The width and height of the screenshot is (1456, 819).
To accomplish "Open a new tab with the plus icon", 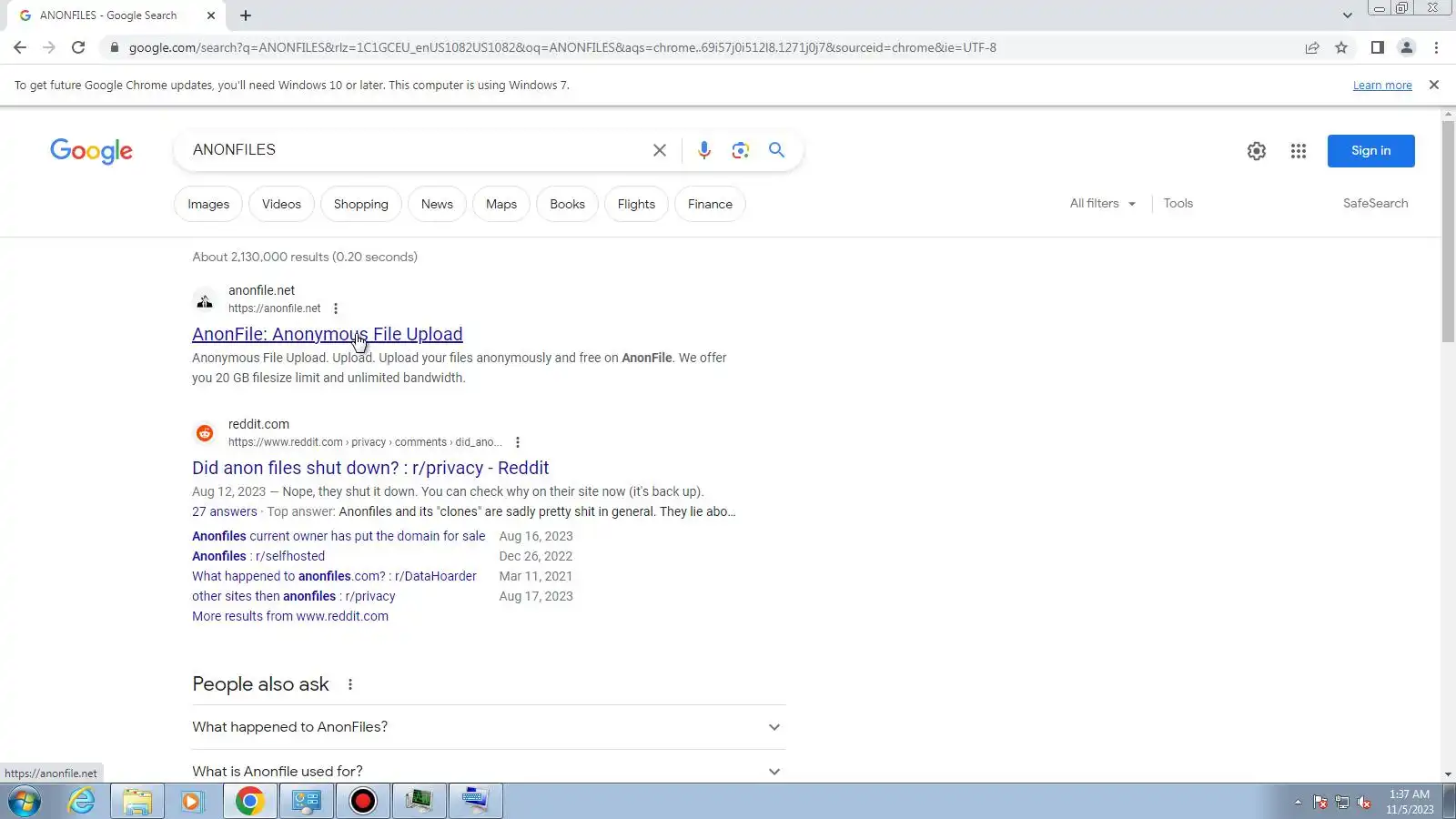I will pyautogui.click(x=246, y=15).
